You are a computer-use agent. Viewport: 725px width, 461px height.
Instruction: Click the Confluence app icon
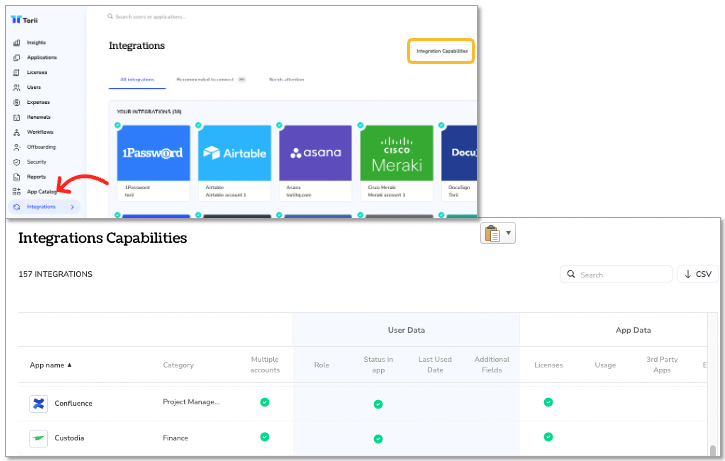coord(38,404)
